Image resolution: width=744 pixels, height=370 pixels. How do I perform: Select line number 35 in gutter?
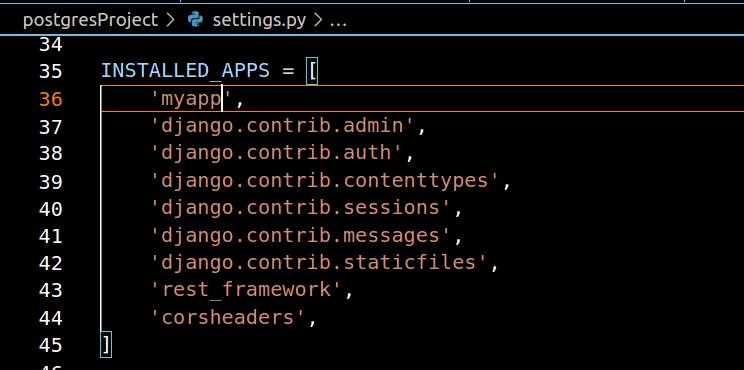(x=51, y=72)
